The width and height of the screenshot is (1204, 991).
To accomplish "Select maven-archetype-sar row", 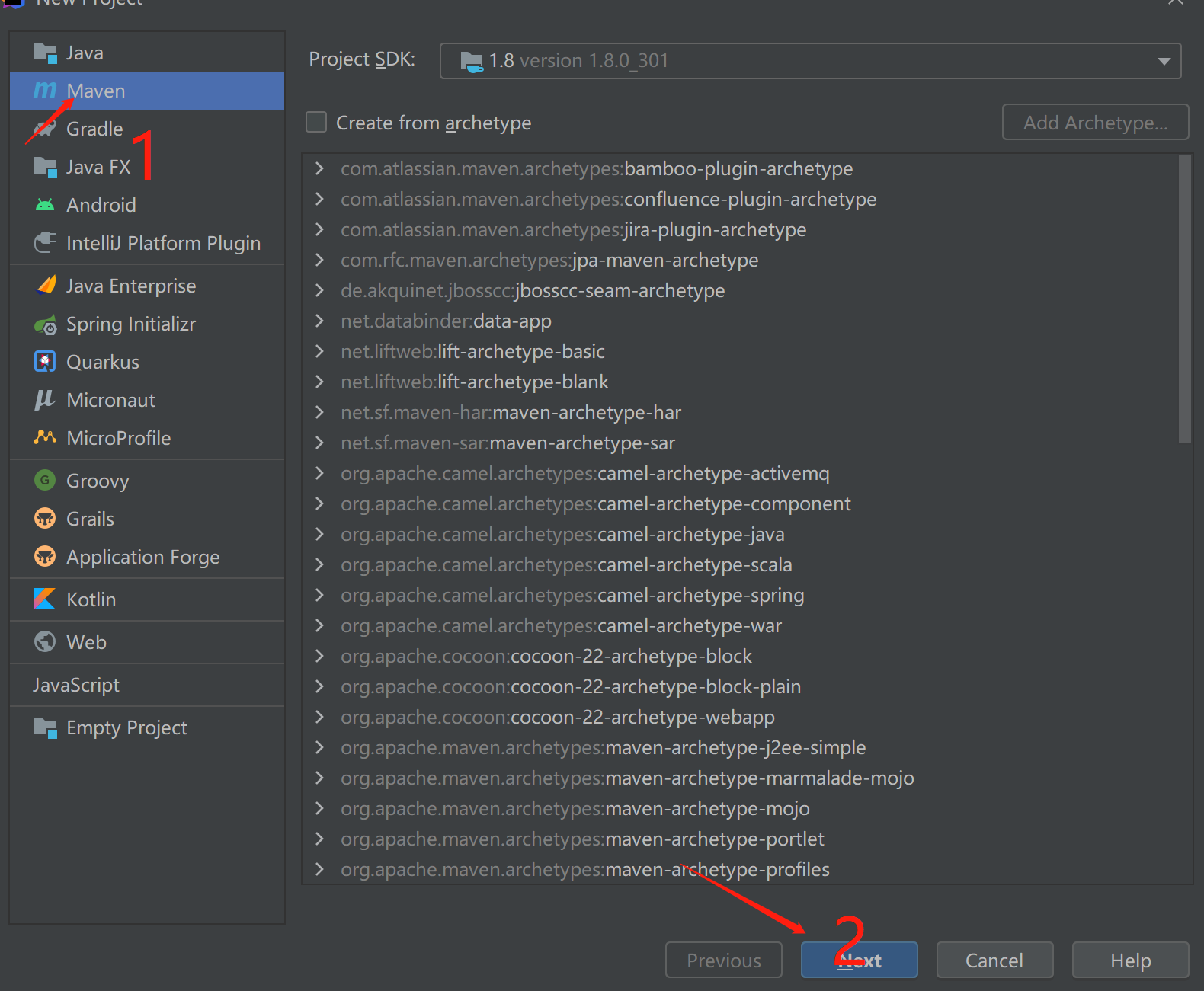I will pos(747,443).
